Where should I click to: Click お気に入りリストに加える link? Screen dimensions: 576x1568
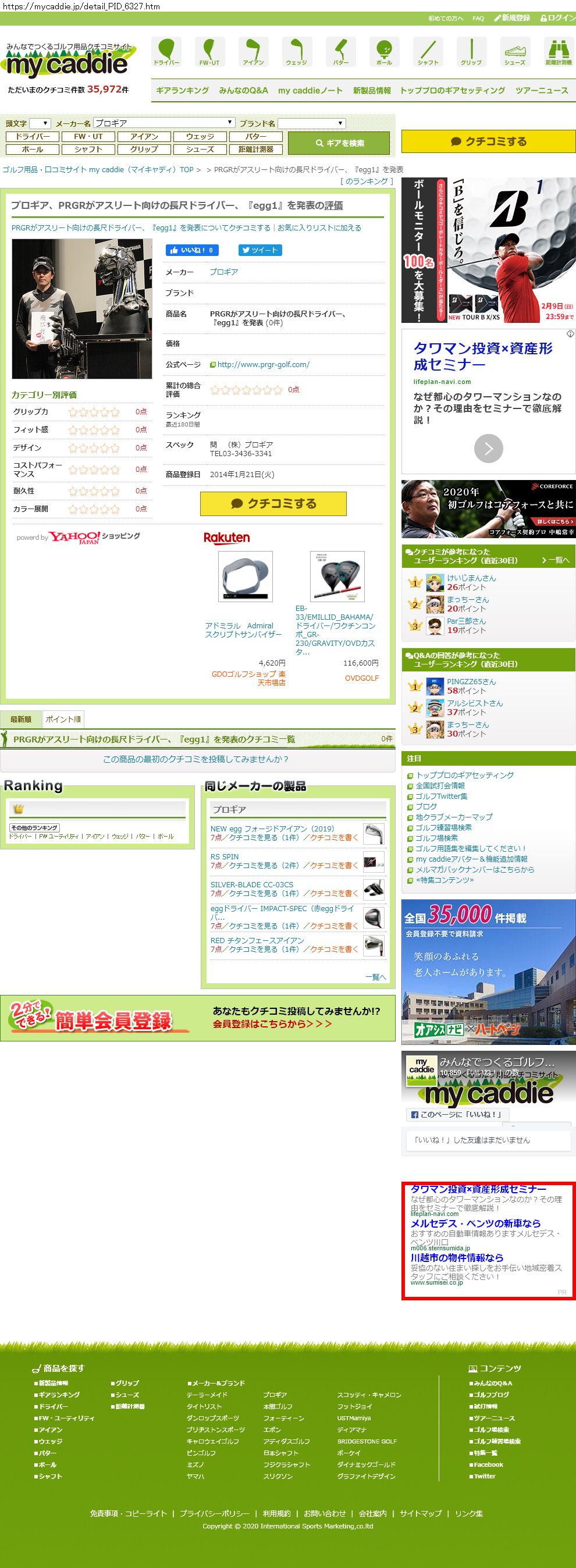pyautogui.click(x=319, y=228)
